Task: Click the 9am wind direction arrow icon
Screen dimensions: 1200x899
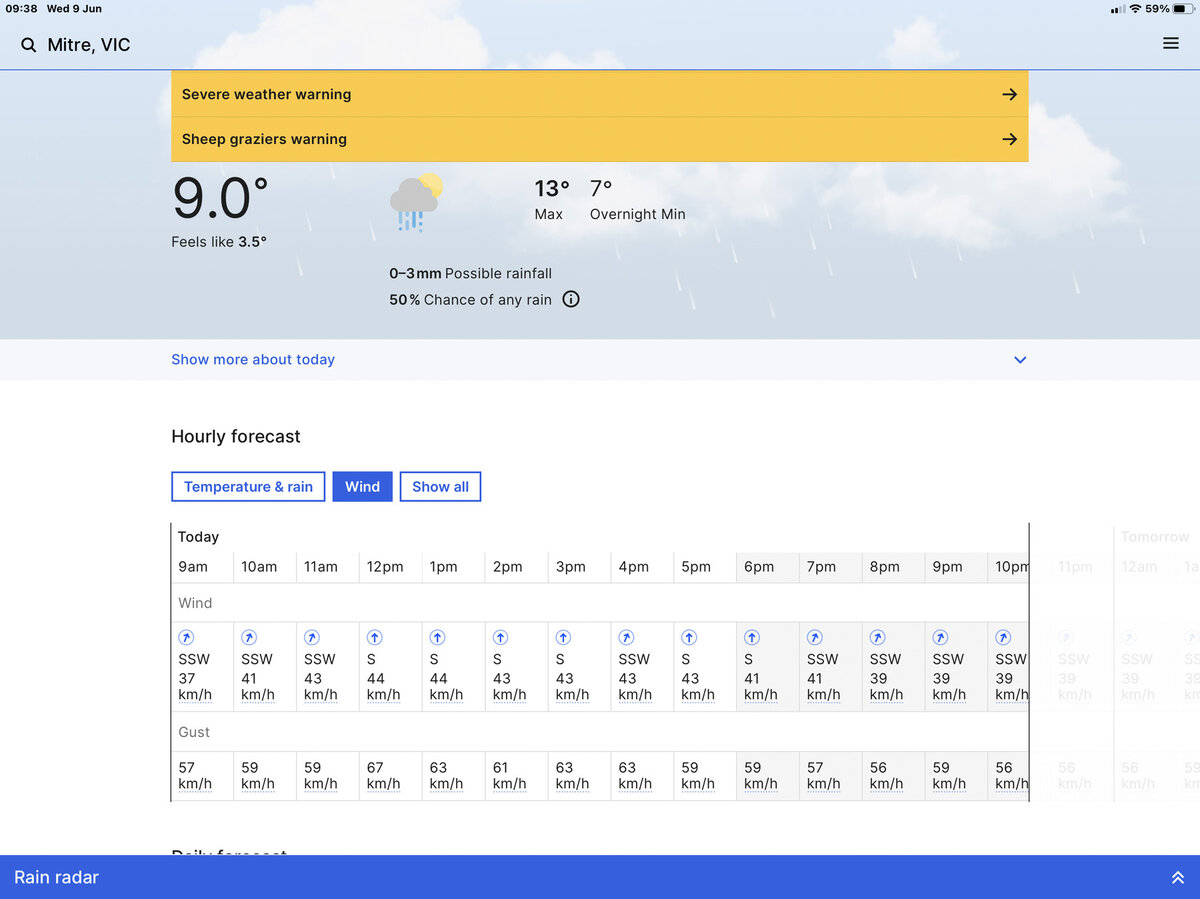Action: coord(186,637)
